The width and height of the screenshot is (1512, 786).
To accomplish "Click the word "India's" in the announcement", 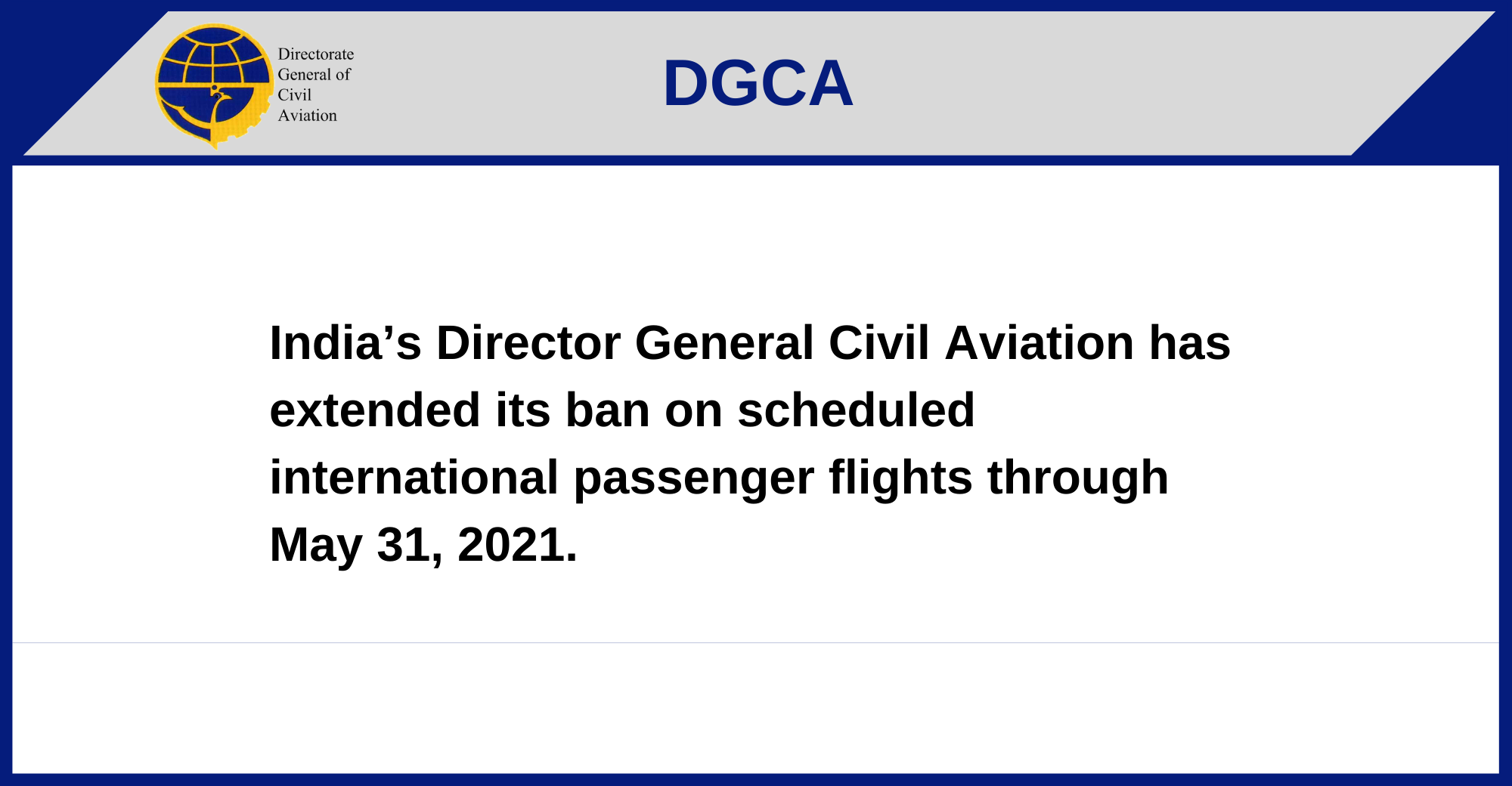I will click(345, 343).
